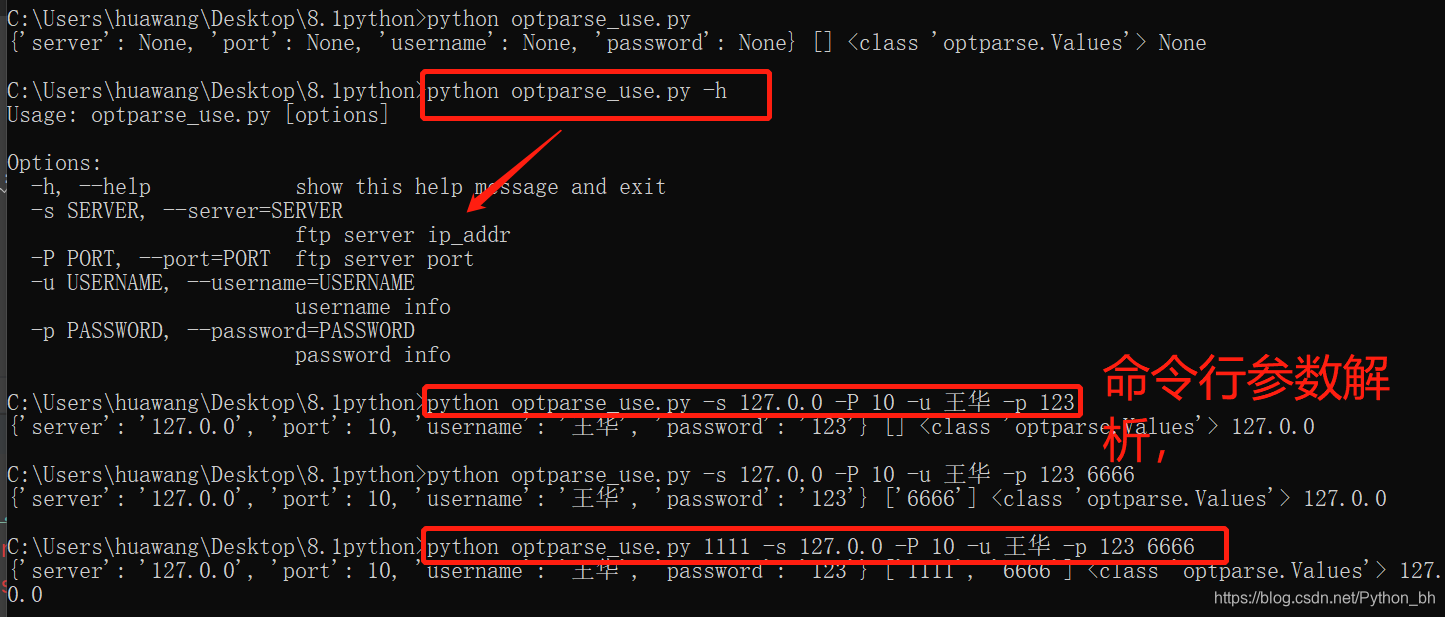Click the 'username info' help description
The width and height of the screenshot is (1445, 617).
tap(373, 307)
